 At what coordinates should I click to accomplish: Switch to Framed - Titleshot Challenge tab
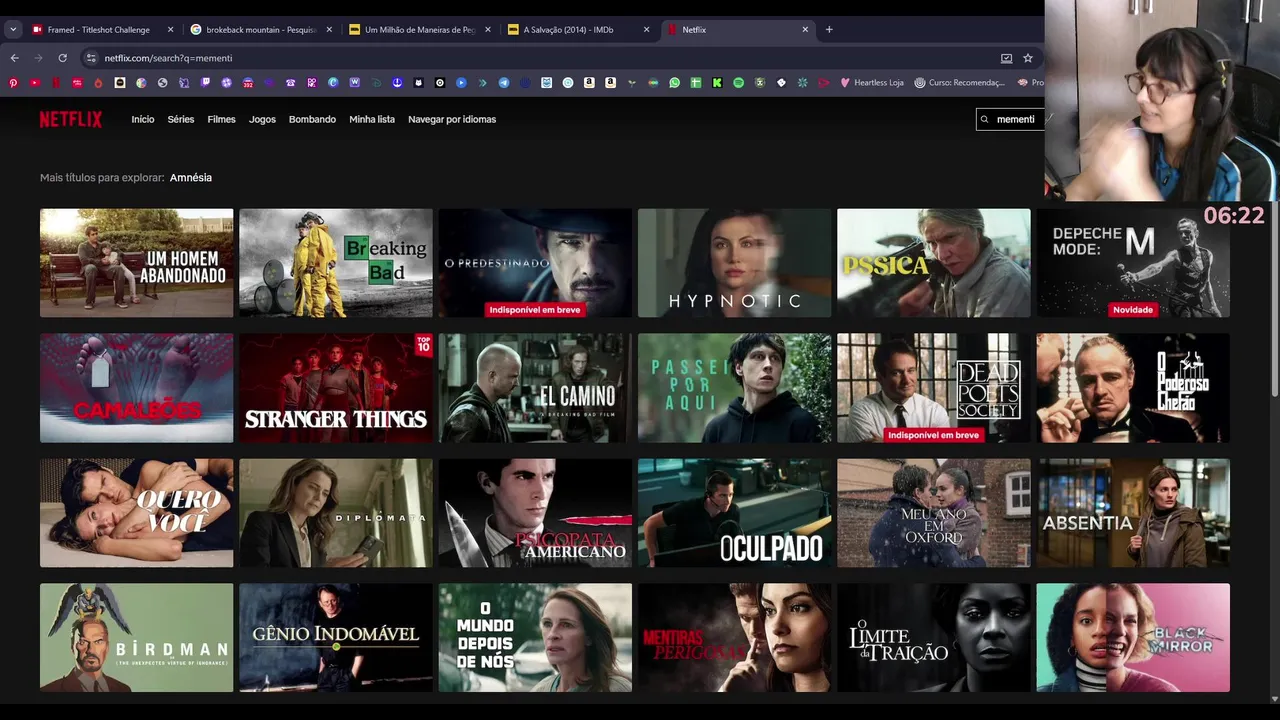point(98,30)
